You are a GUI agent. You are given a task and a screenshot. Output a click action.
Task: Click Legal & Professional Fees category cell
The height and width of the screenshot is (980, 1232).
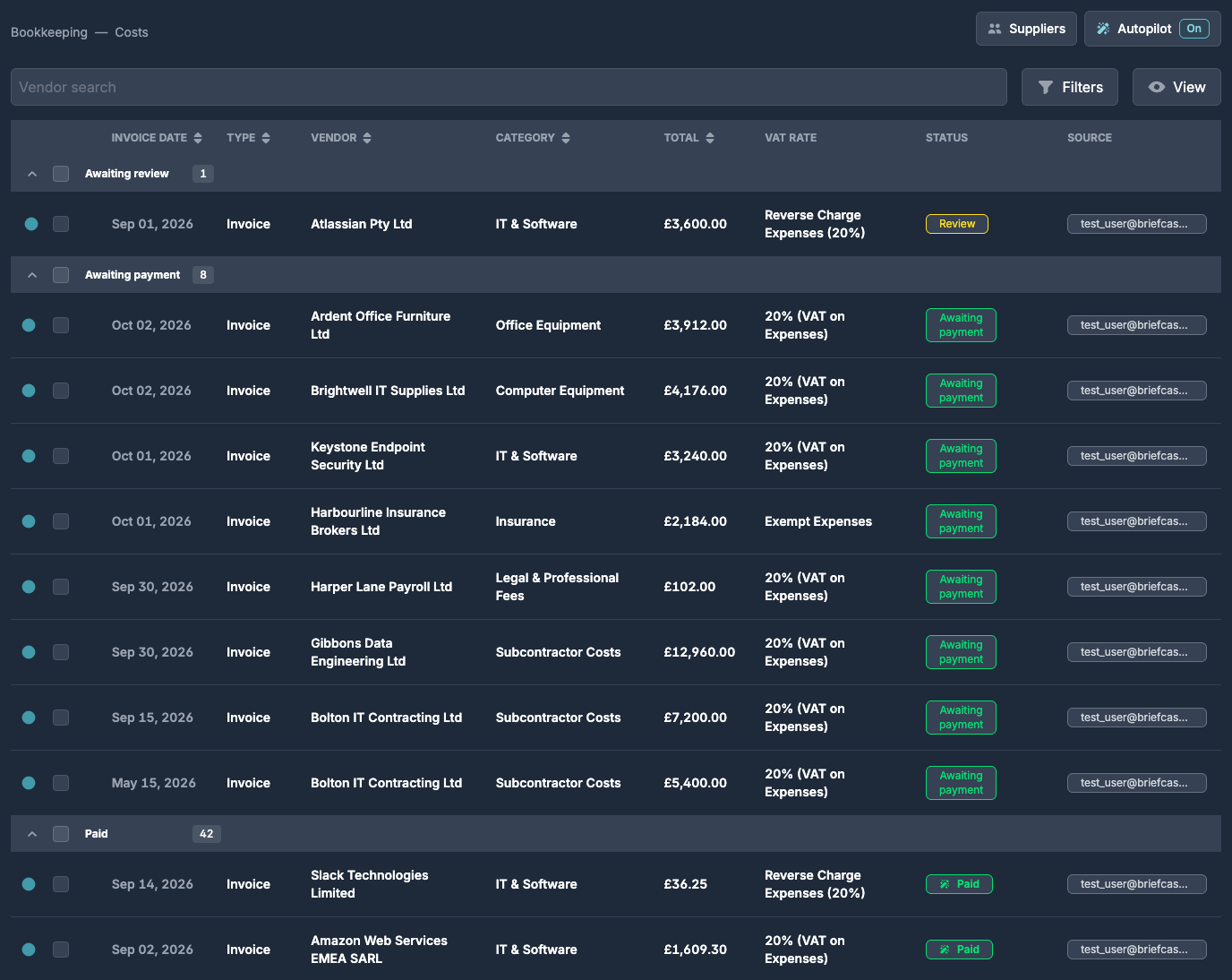click(557, 587)
